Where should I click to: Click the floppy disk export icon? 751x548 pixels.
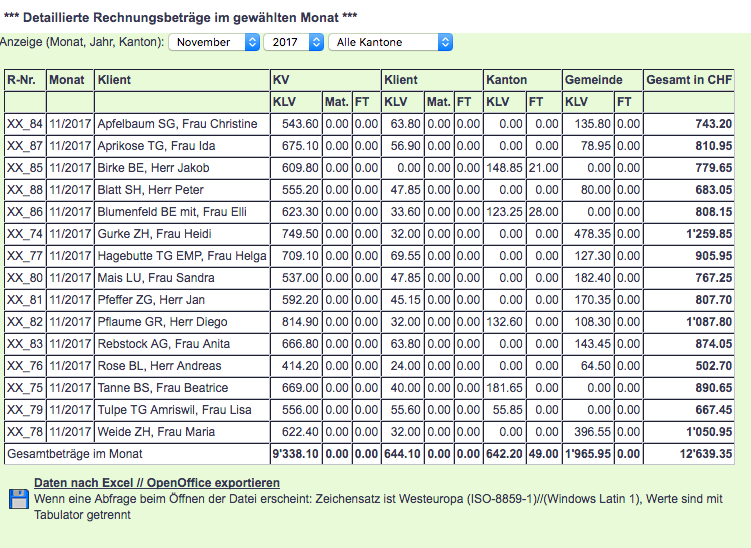[16, 501]
